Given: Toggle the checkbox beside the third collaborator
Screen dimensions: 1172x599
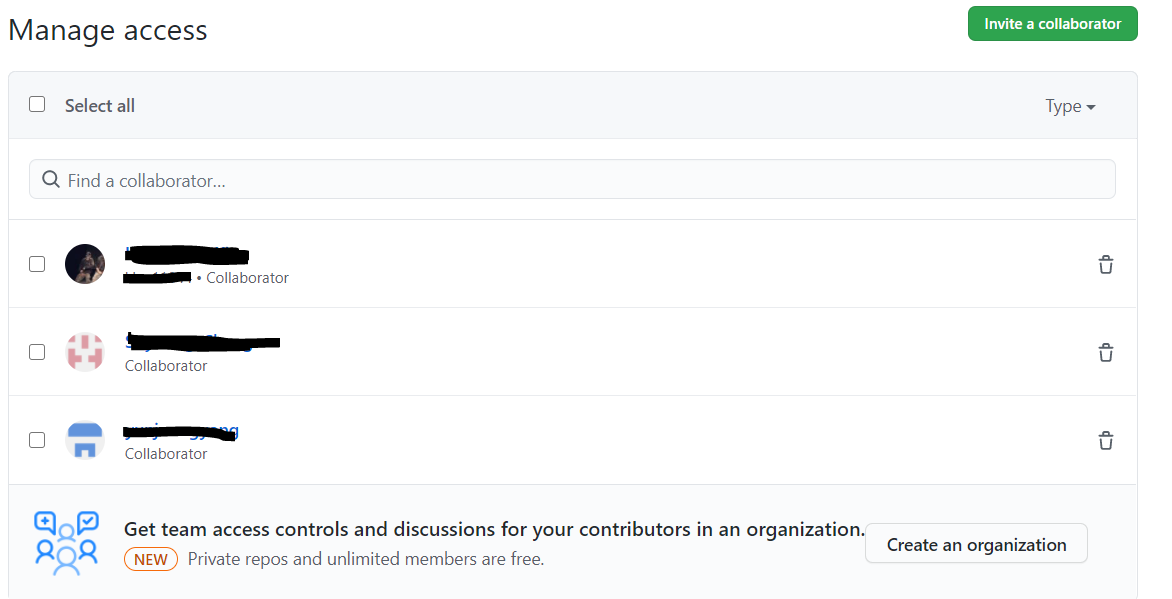Looking at the screenshot, I should tap(37, 440).
